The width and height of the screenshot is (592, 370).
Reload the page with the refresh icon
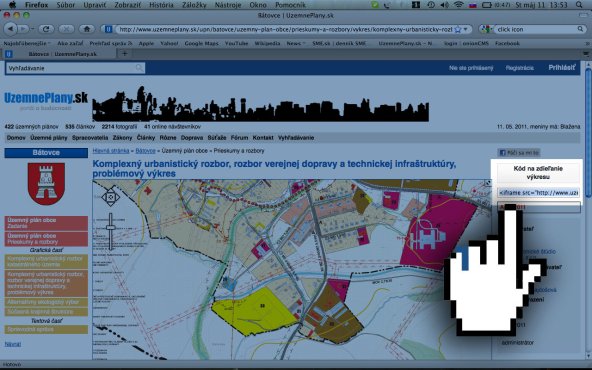click(x=46, y=29)
